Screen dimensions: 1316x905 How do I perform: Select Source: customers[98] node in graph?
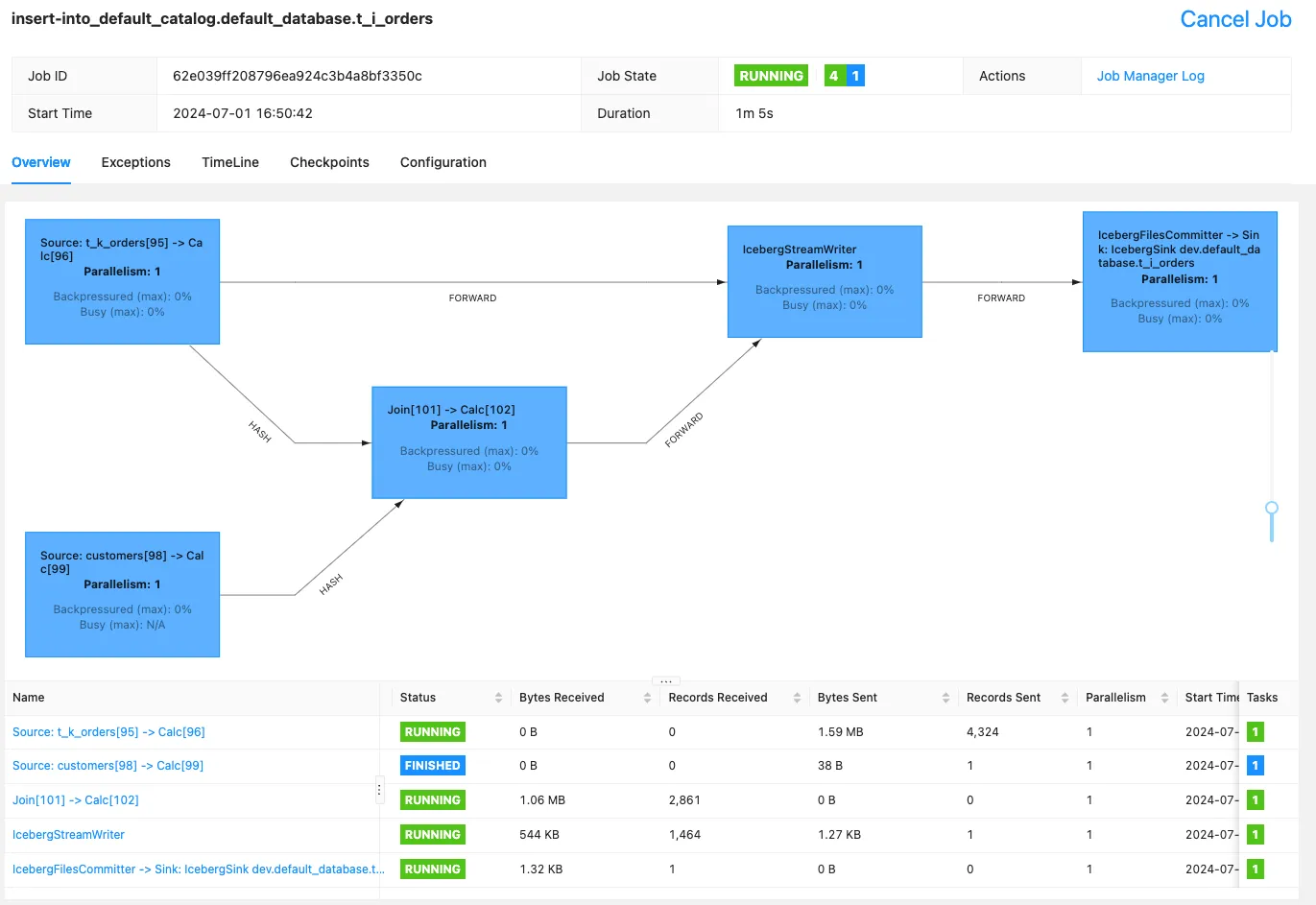(x=122, y=594)
